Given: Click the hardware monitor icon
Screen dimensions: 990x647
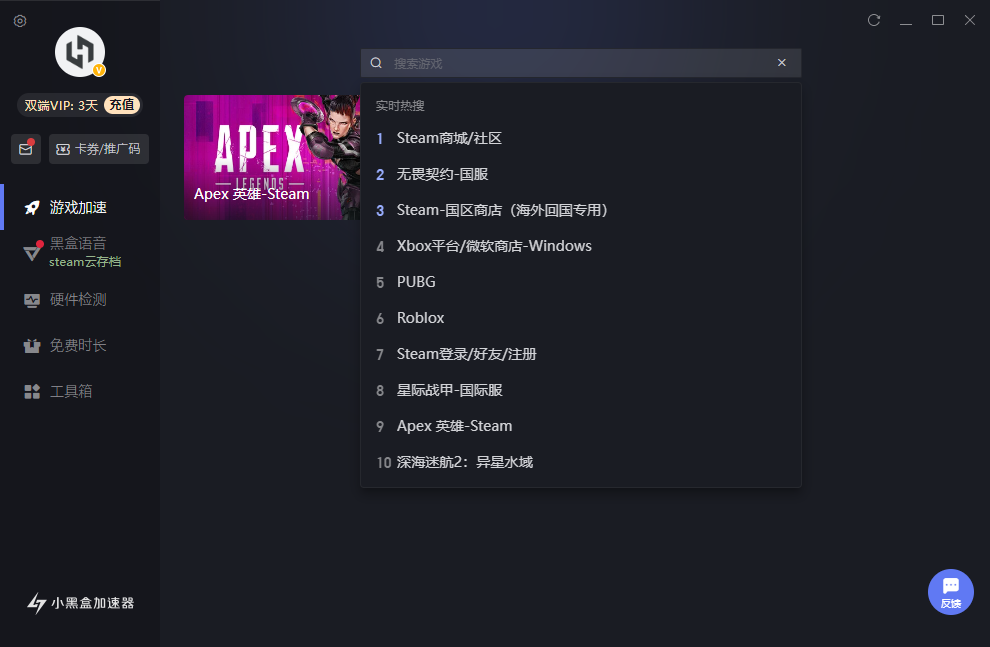Looking at the screenshot, I should pos(32,300).
